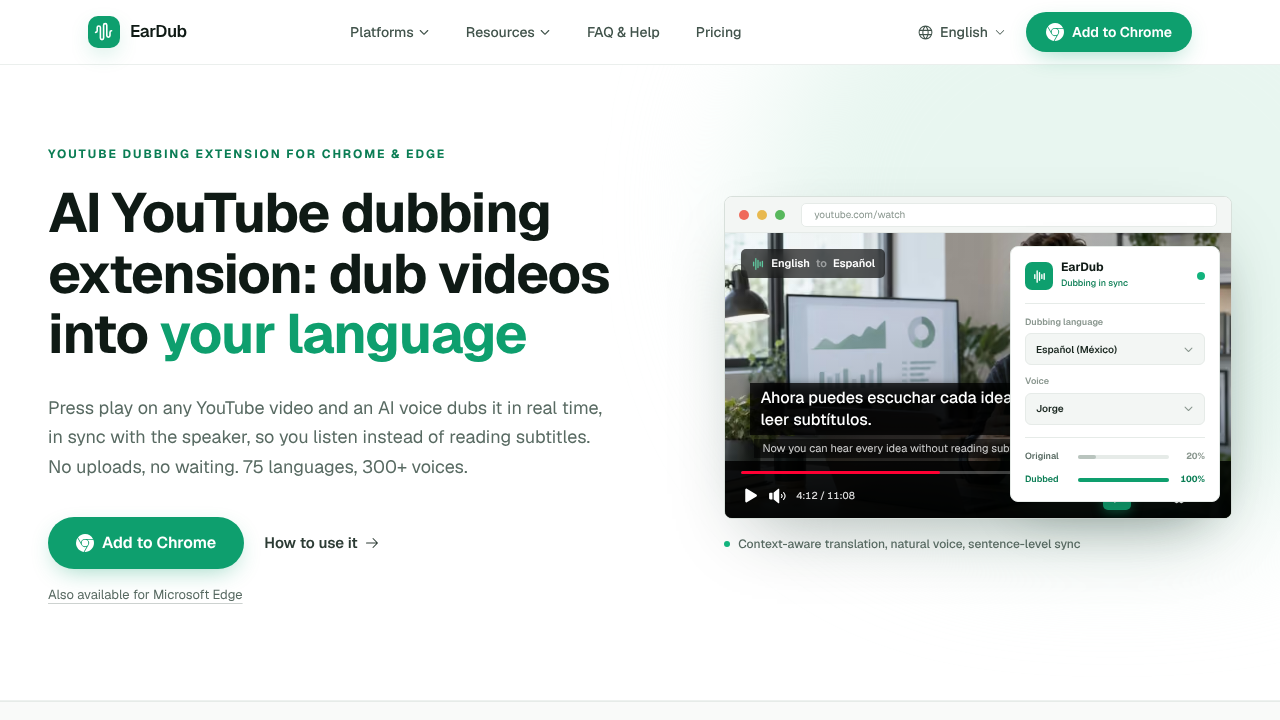Click the Context-aware translation caption

(909, 544)
